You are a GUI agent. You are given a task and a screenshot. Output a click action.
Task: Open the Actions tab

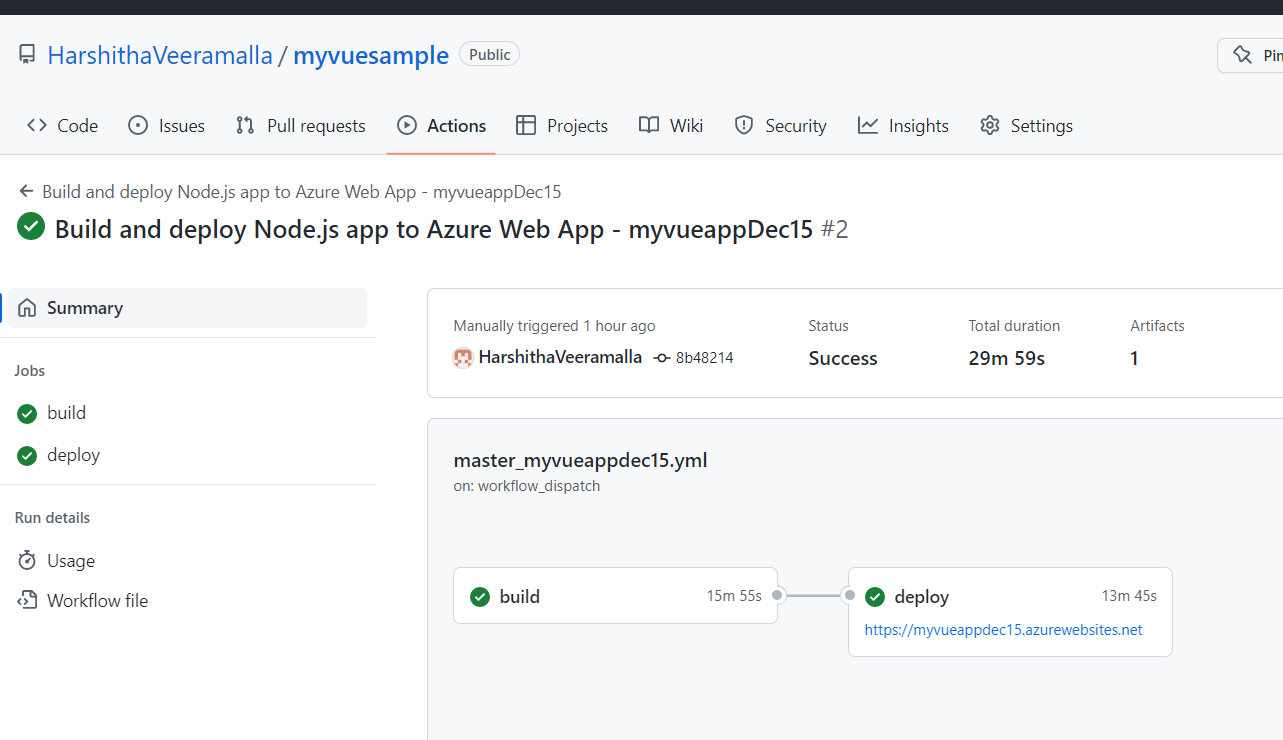(441, 125)
